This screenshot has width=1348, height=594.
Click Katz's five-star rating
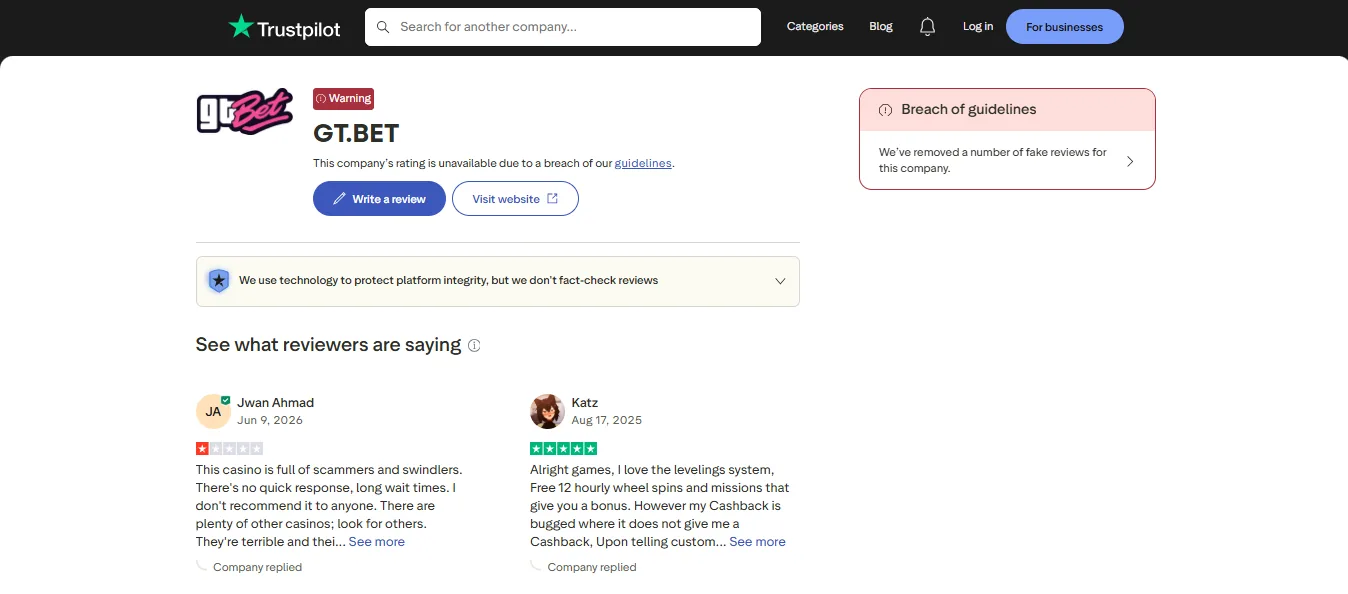tap(563, 449)
